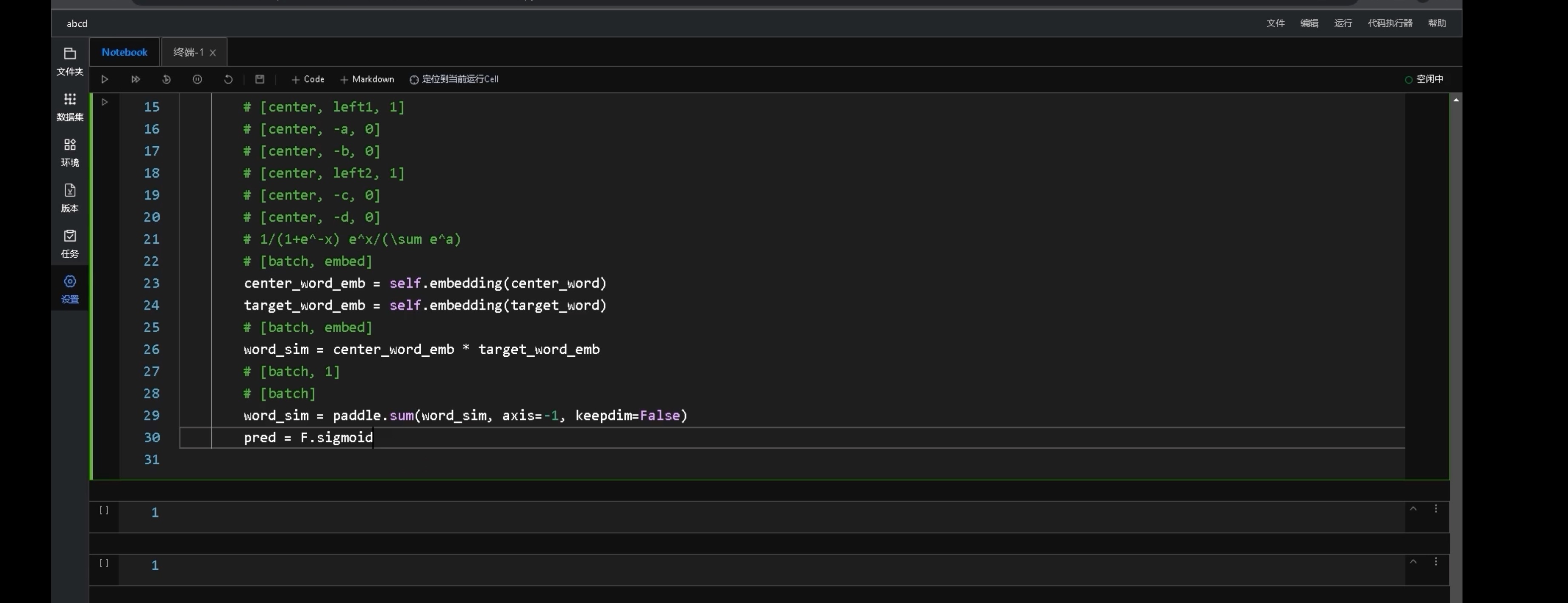The width and height of the screenshot is (1568, 603).
Task: Click line 26 word_sim multiplication code
Action: [422, 349]
